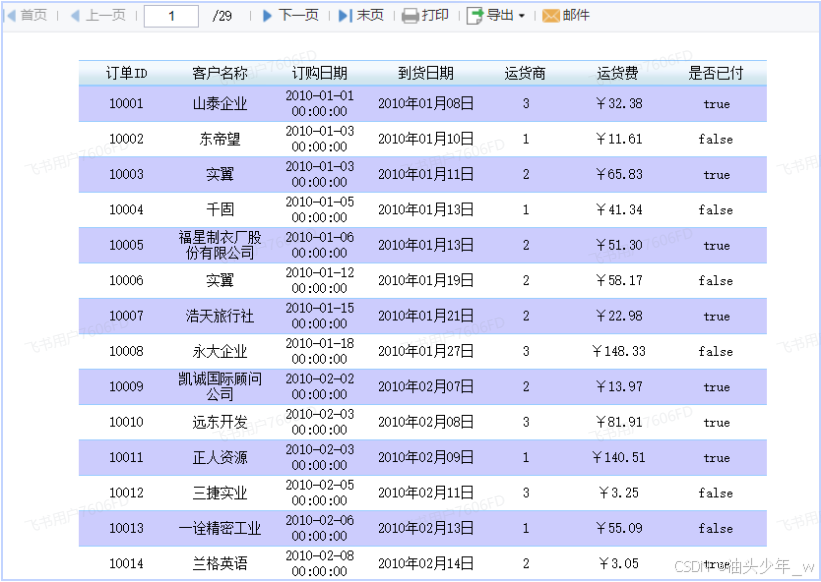Screen dimensions: 821x582
Task: Click freight value ￥32.38
Action: [619, 104]
